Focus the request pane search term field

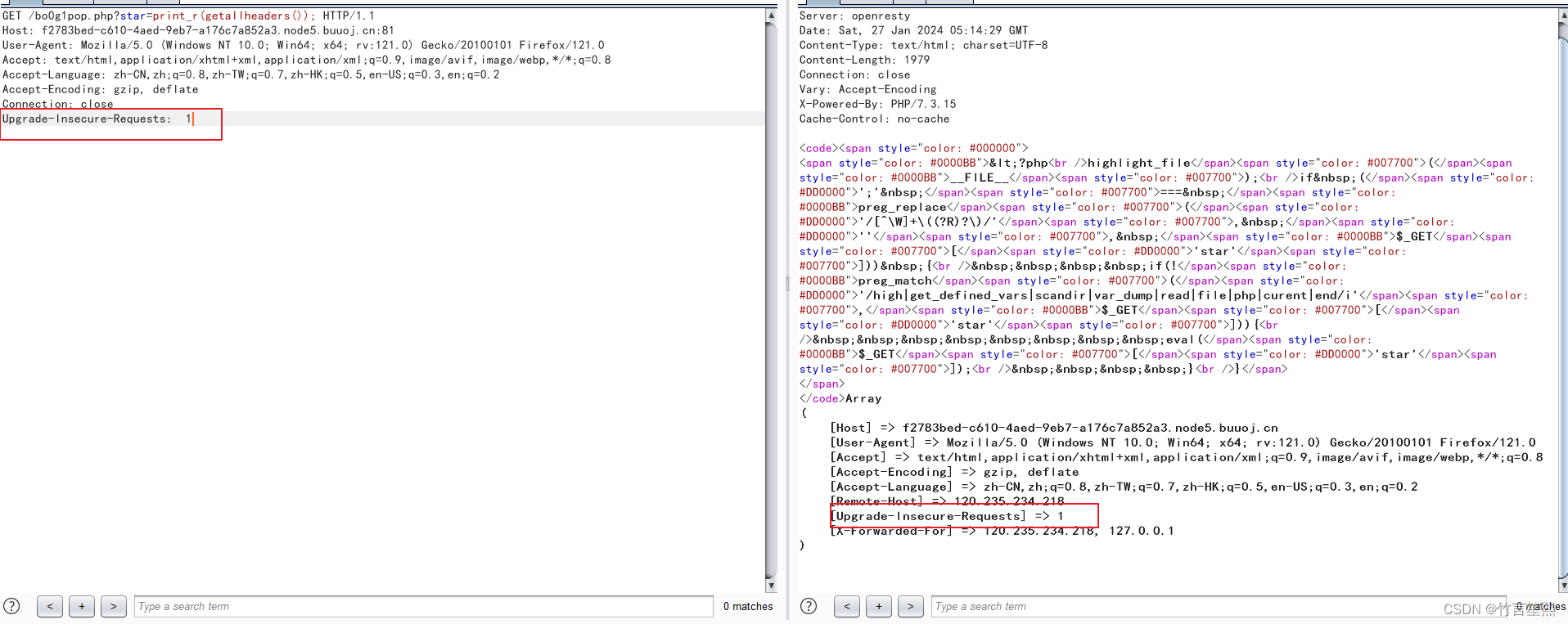click(x=424, y=606)
